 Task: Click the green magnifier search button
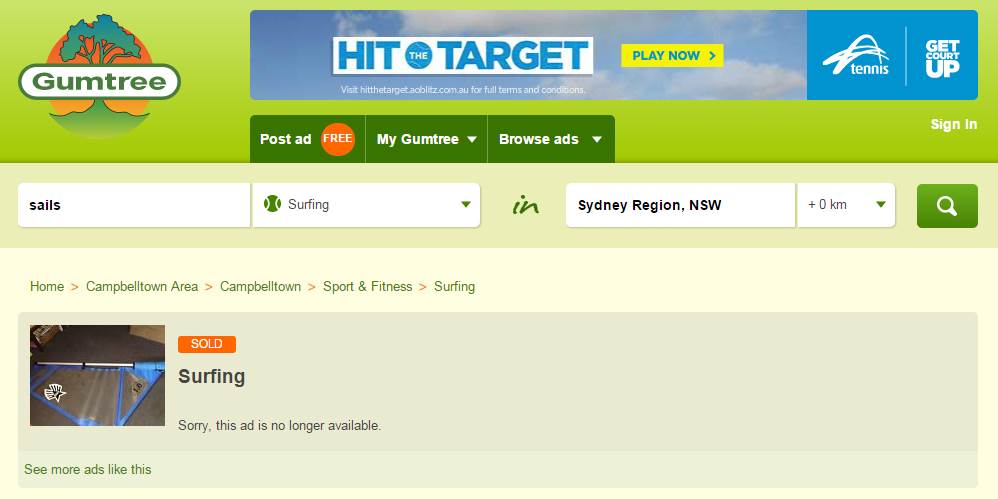click(947, 206)
